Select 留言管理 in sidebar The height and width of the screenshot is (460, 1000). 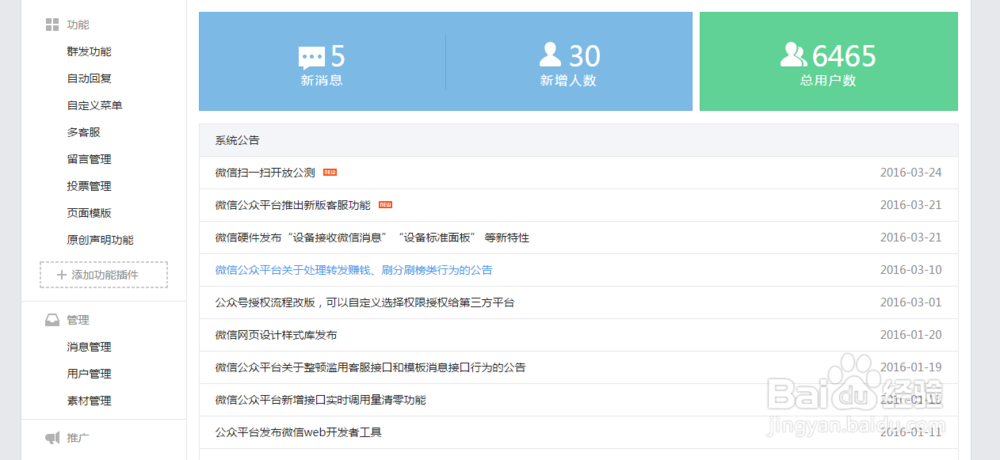[89, 160]
